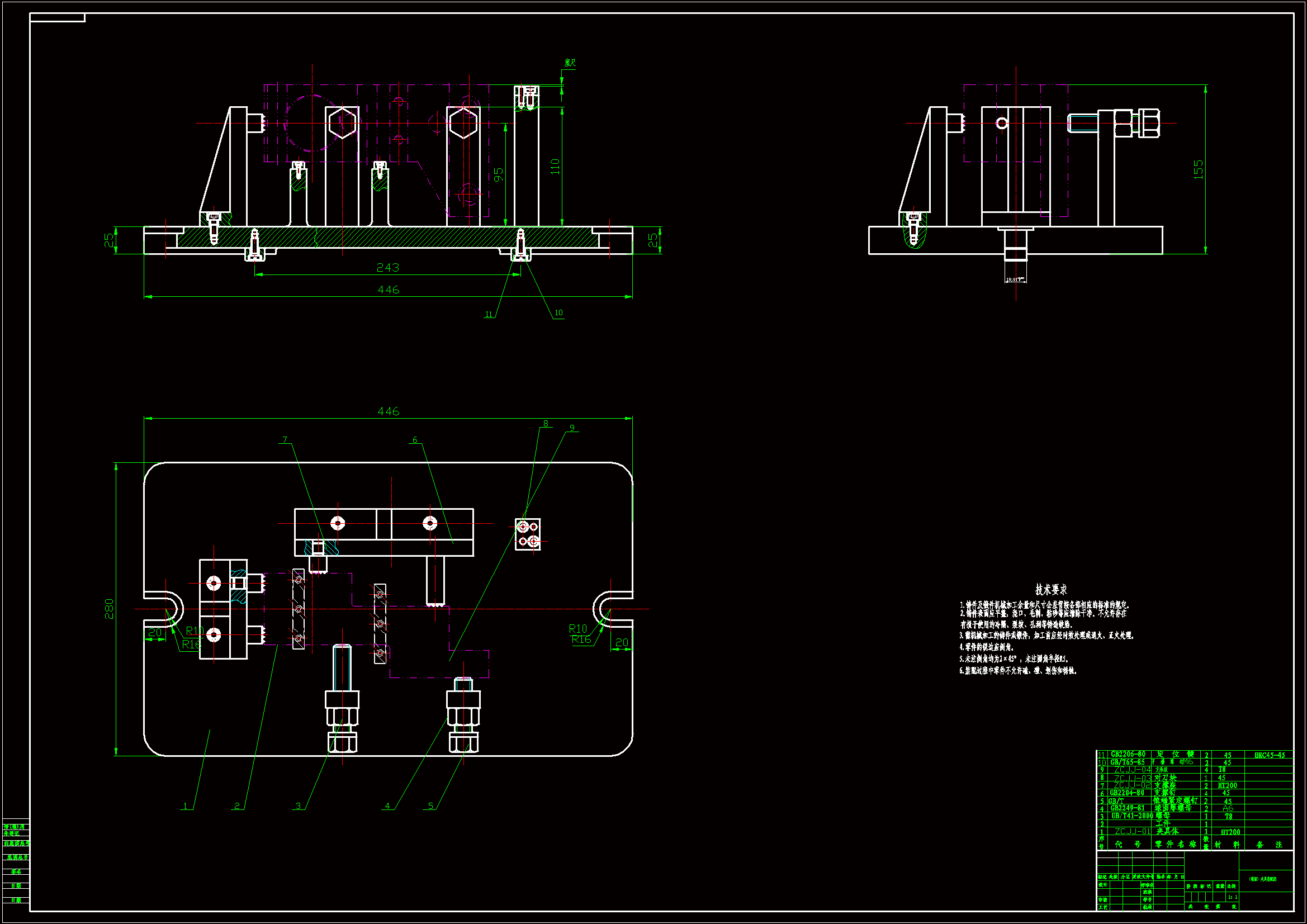Click the 1:1 scale cell
Screen dimensions: 1307x924
(1233, 897)
